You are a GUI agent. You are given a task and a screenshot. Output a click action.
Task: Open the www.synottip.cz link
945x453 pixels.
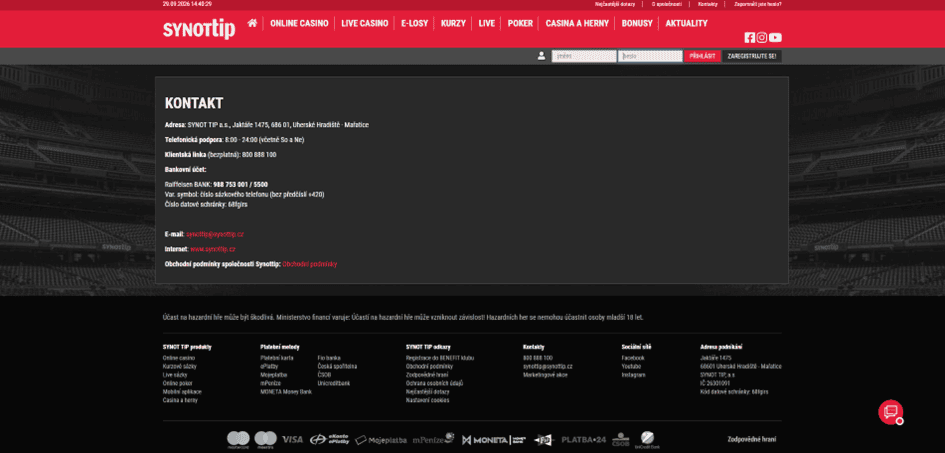pyautogui.click(x=213, y=249)
